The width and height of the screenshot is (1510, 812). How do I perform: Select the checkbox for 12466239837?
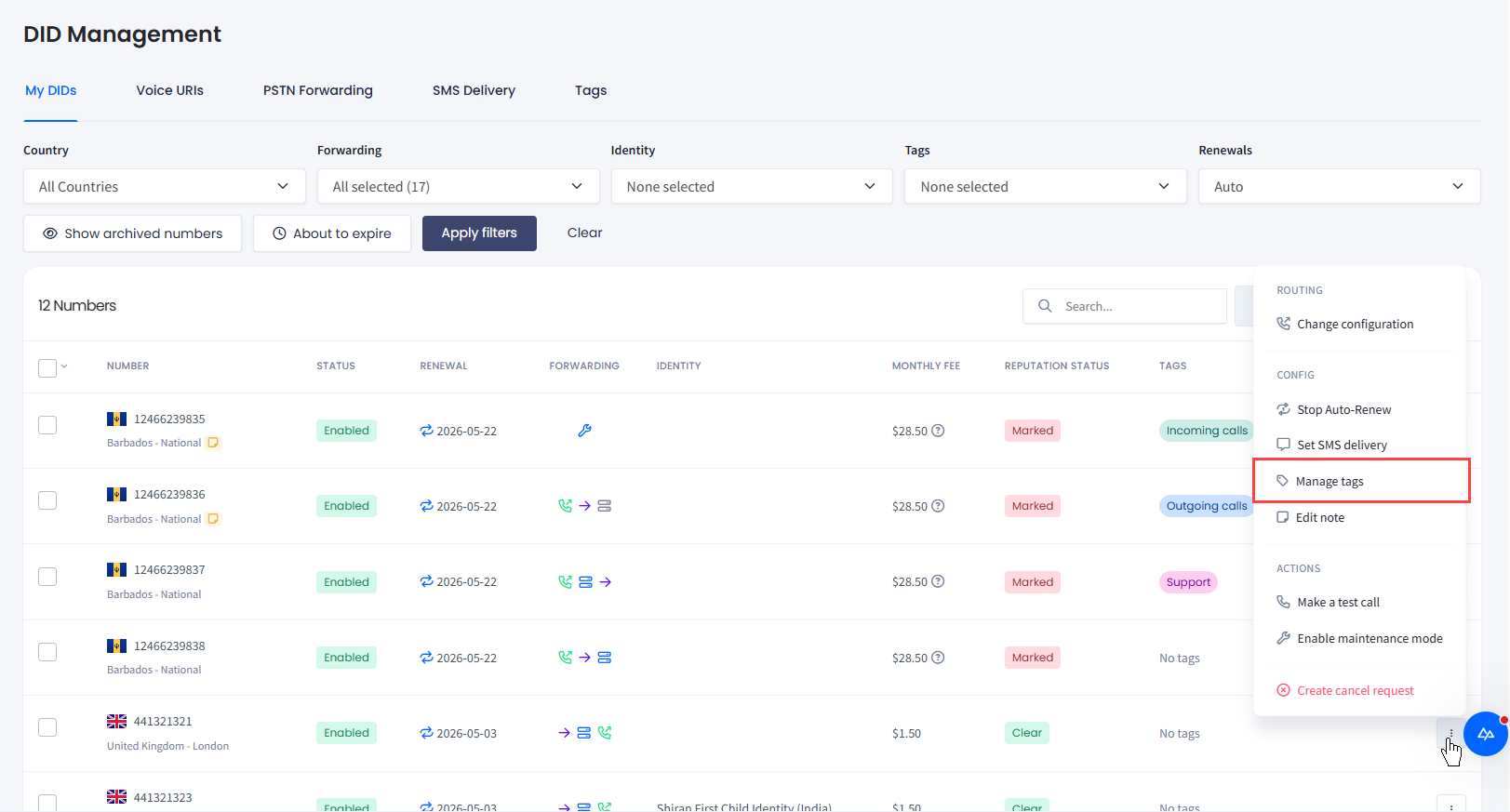(47, 577)
